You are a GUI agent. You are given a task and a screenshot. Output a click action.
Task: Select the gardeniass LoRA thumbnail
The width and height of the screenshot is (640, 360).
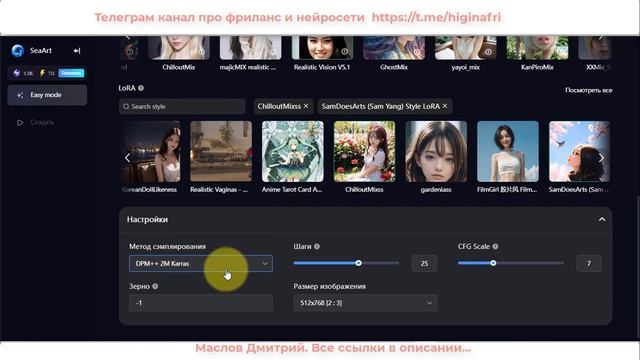click(x=436, y=151)
